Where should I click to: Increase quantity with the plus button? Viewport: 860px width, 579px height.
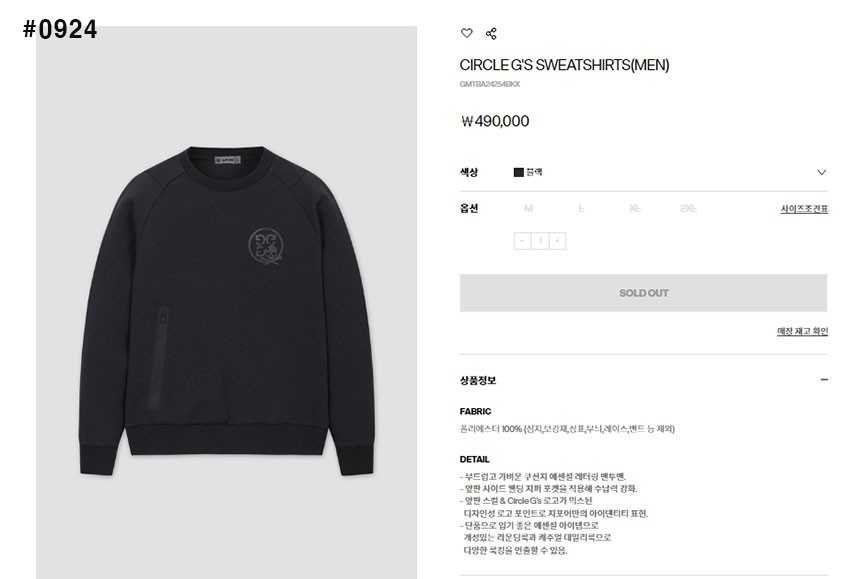558,241
